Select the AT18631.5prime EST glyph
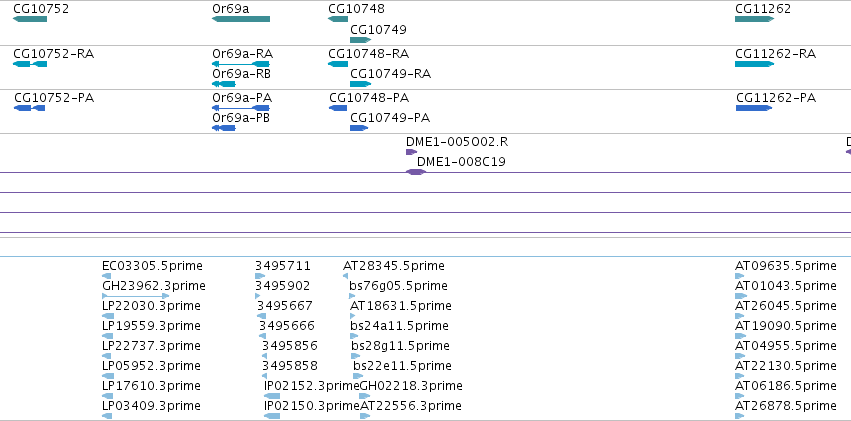 coord(353,316)
